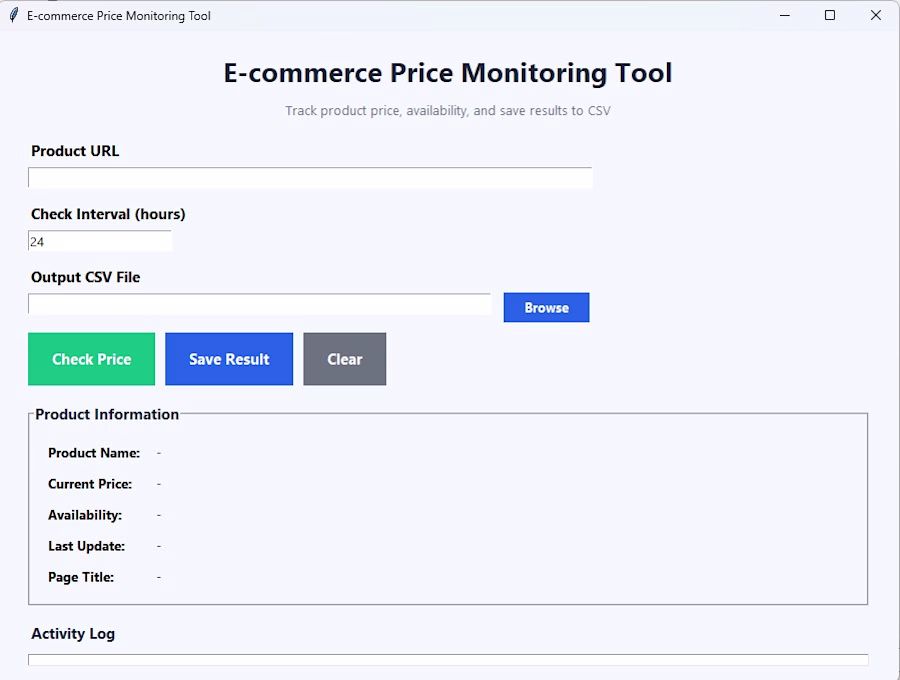Click the subtitle about saving to CSV
The width and height of the screenshot is (900, 680).
click(448, 111)
